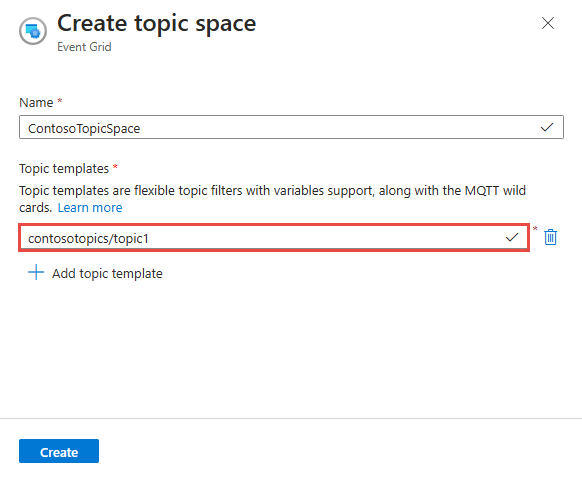Click the Create button

tap(59, 451)
